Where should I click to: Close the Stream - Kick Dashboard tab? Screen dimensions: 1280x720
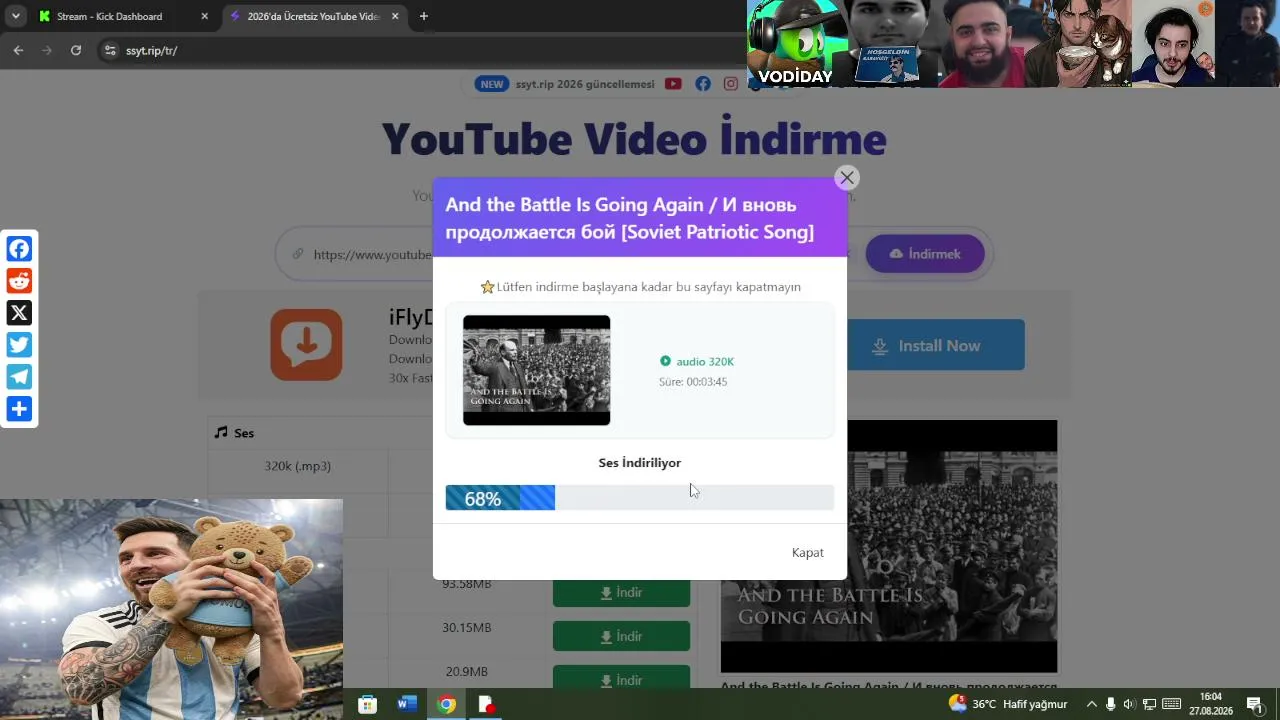tap(205, 16)
